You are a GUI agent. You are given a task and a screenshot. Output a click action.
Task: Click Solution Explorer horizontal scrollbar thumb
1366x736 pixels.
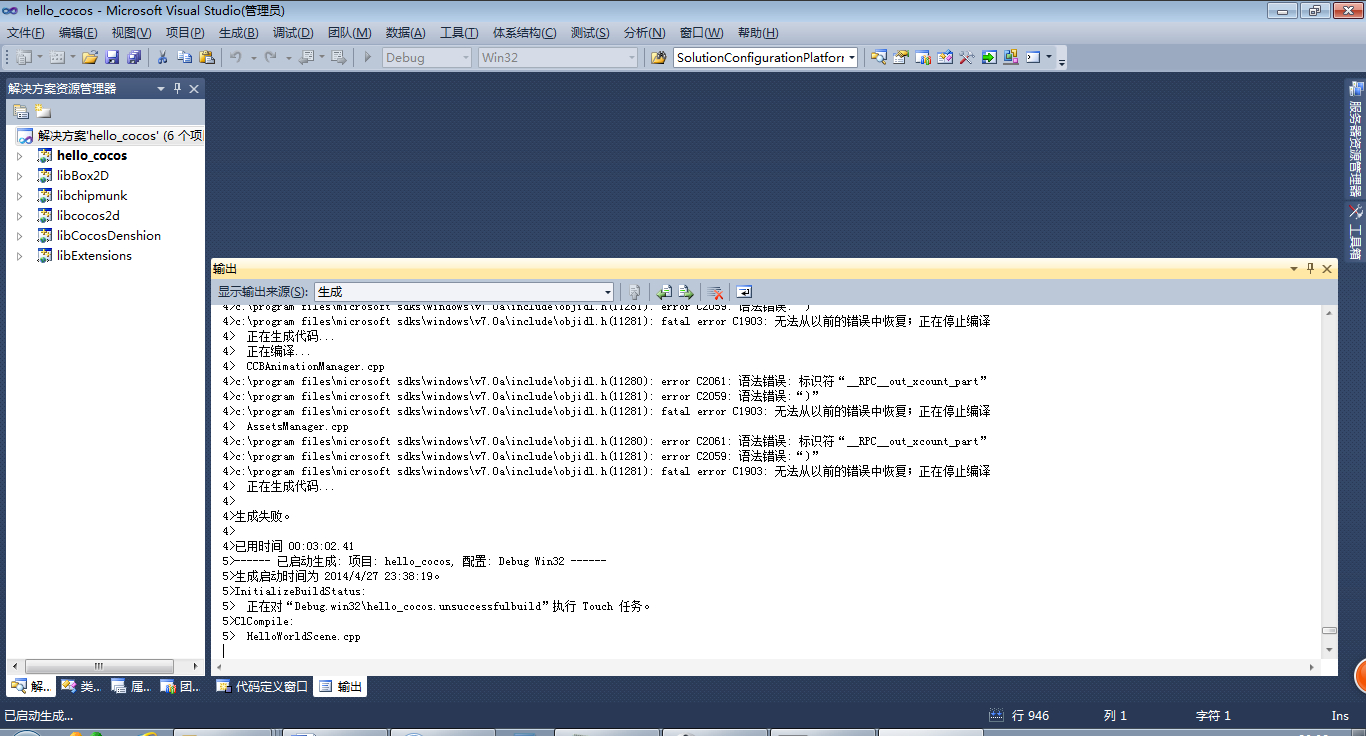point(99,666)
